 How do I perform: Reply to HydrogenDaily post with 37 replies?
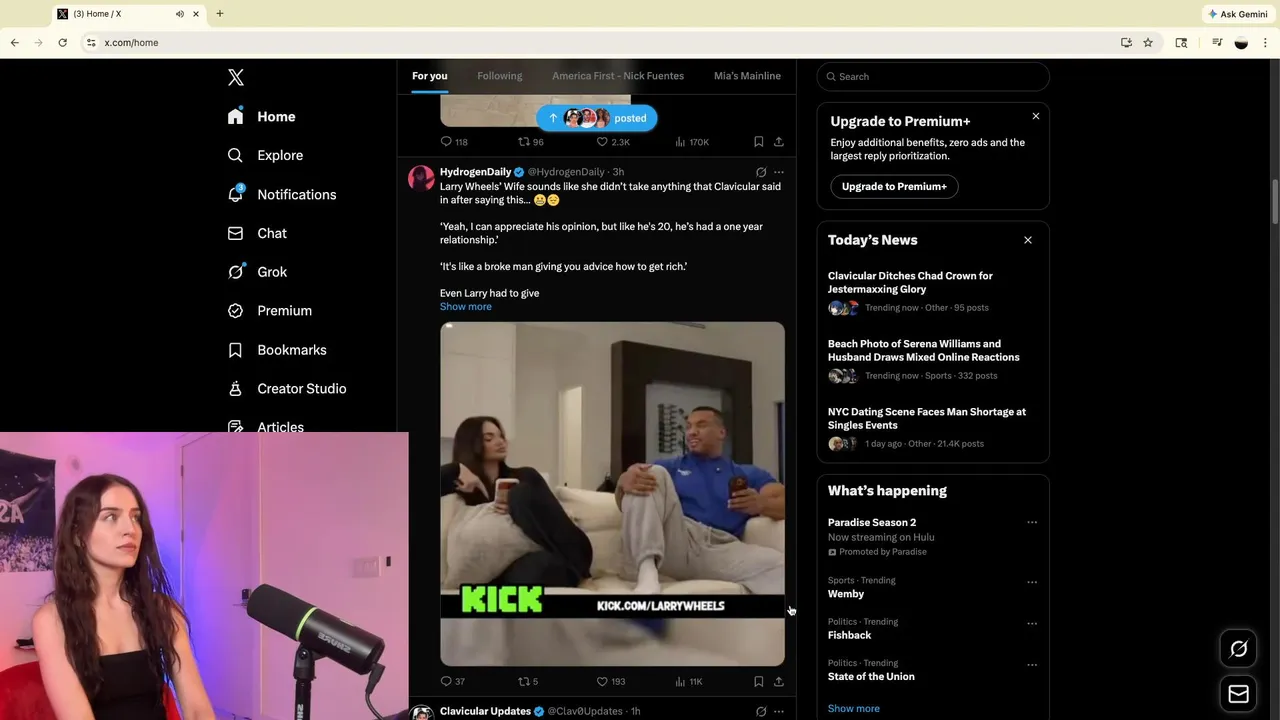coord(453,682)
